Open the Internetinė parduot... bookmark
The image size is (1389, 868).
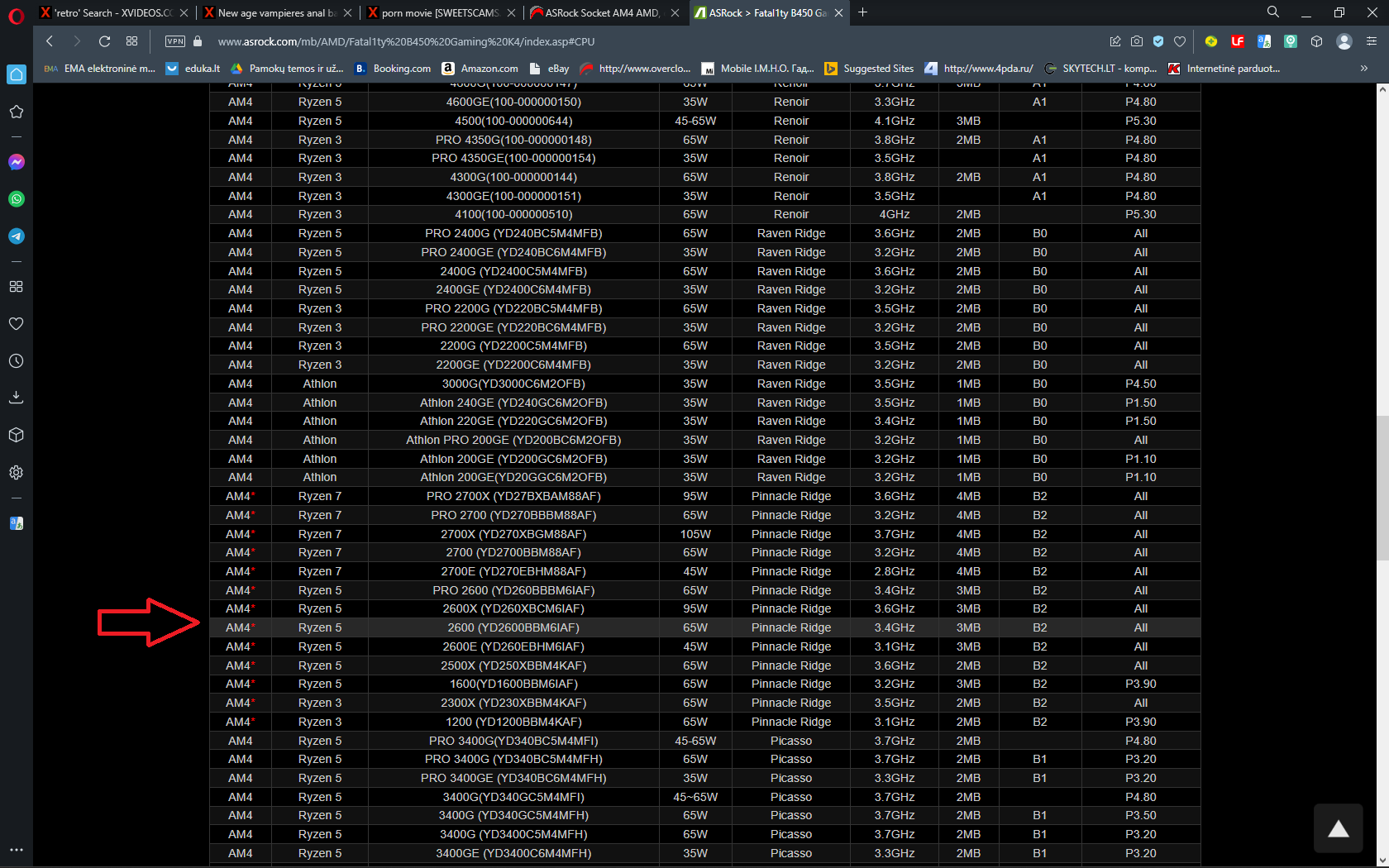1224,69
